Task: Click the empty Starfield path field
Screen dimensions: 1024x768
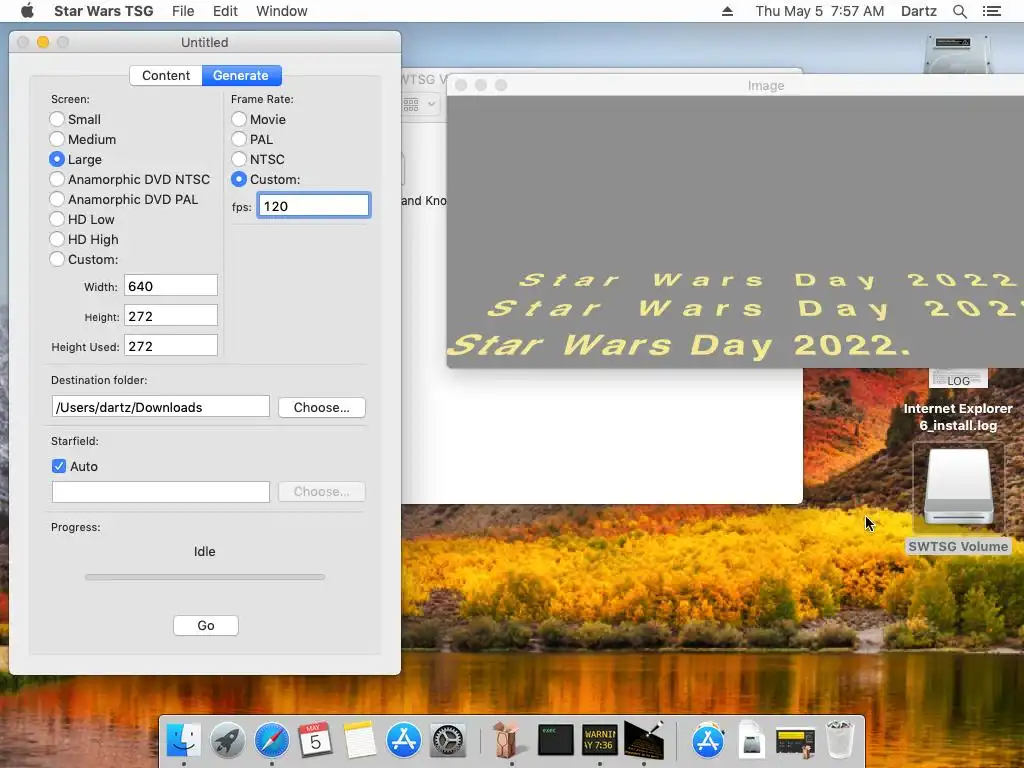Action: (x=161, y=492)
